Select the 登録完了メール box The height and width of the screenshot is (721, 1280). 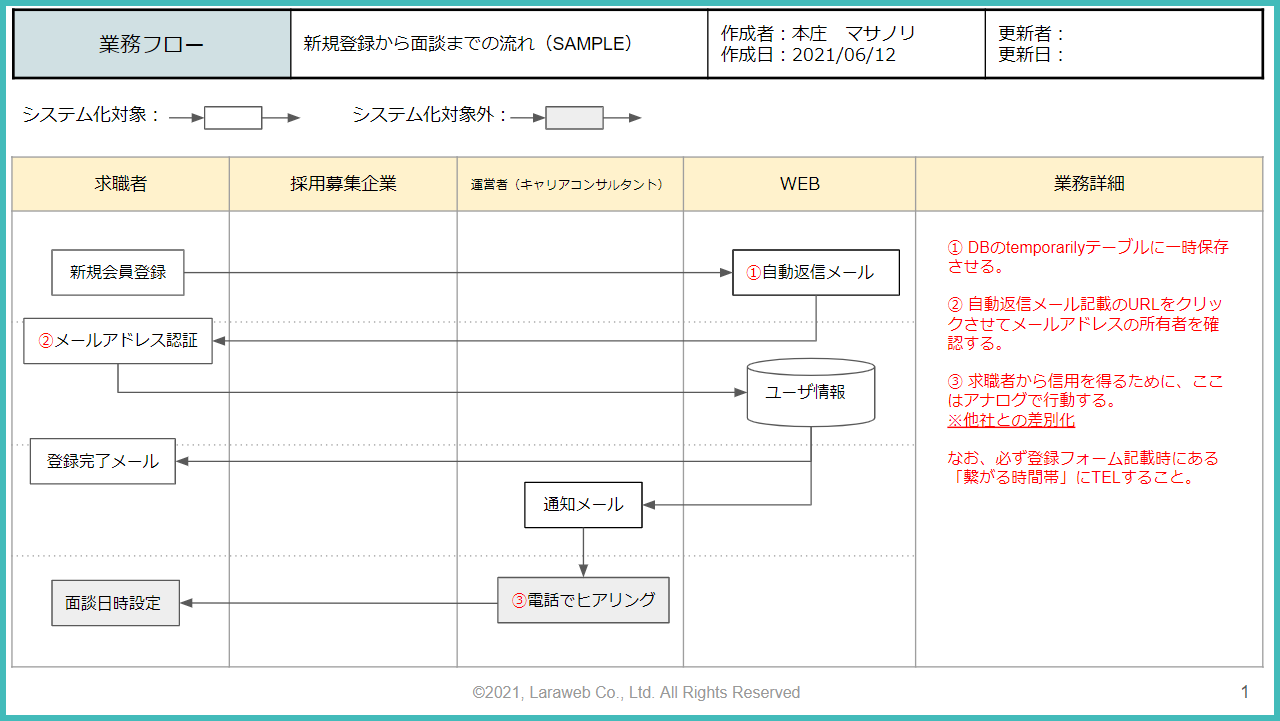(101, 461)
